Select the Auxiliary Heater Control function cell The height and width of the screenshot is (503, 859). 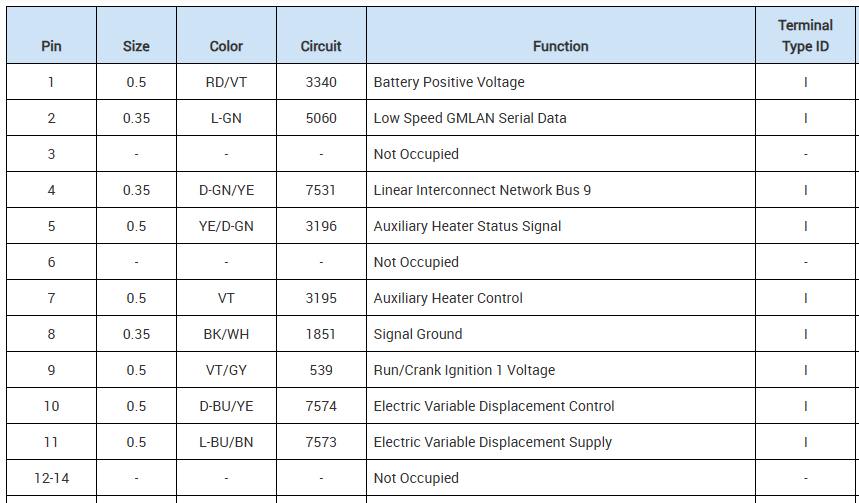pos(448,298)
